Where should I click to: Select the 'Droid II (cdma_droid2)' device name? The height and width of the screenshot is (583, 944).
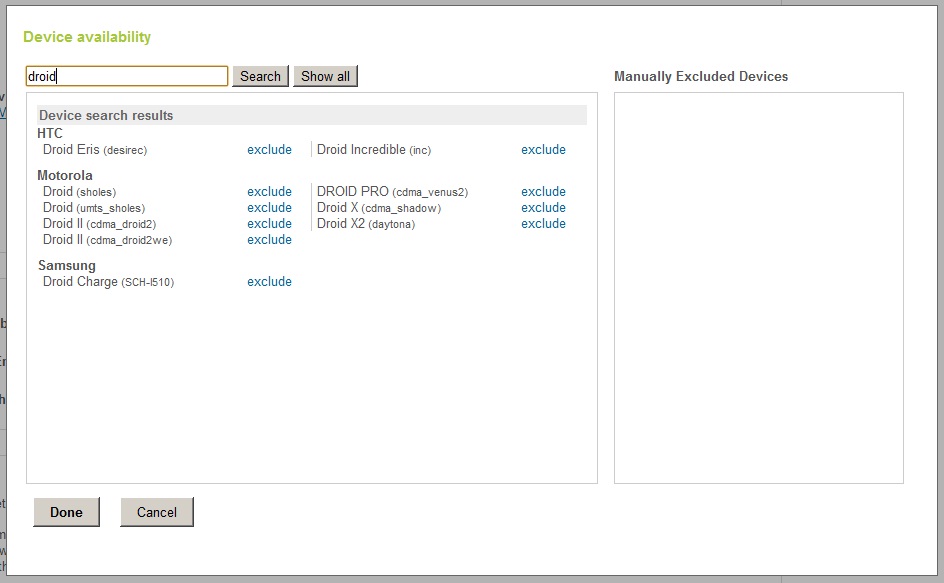pyautogui.click(x=99, y=224)
